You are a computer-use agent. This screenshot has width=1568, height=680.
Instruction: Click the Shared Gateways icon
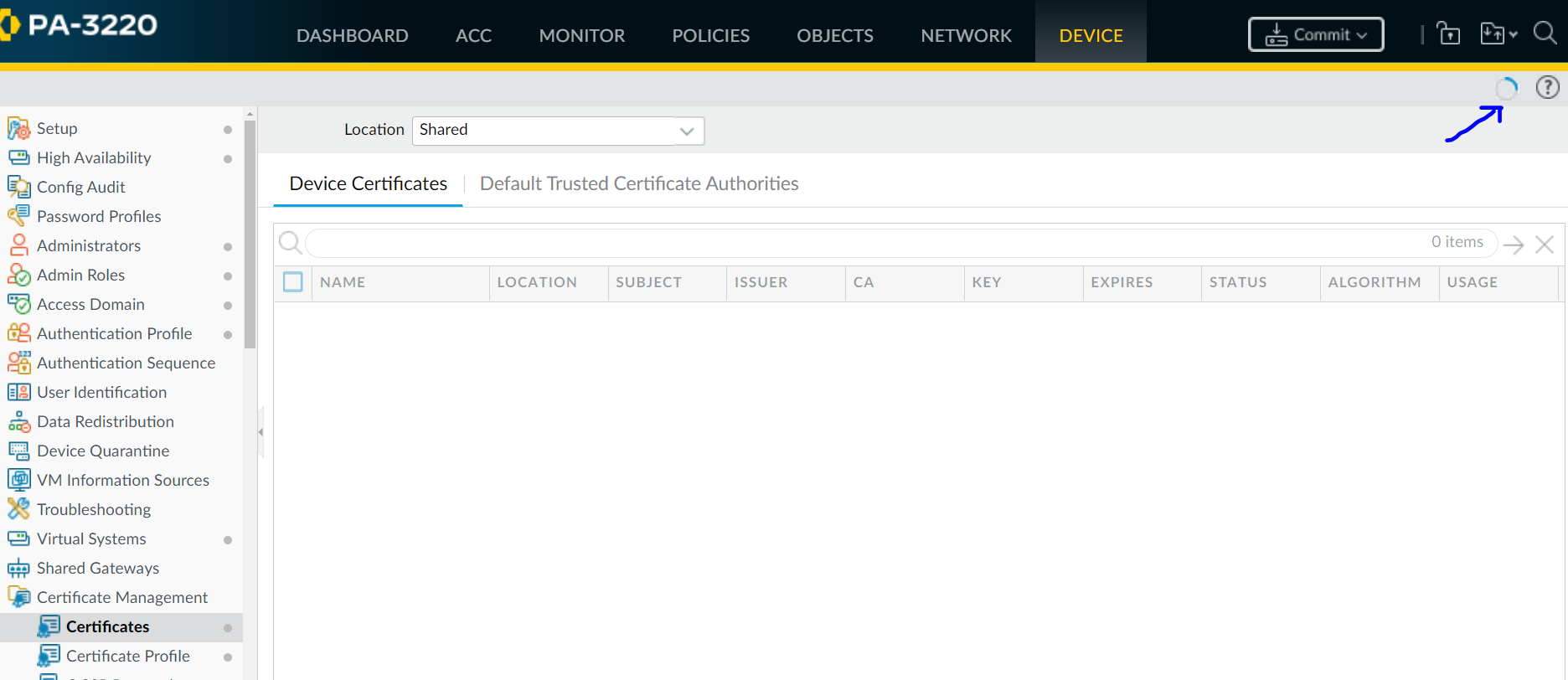point(18,569)
